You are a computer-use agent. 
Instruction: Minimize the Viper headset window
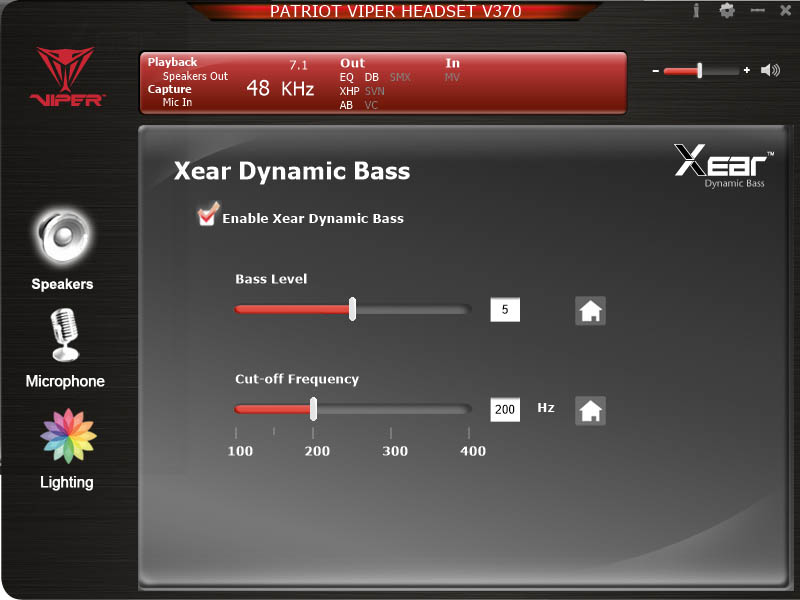(x=758, y=10)
